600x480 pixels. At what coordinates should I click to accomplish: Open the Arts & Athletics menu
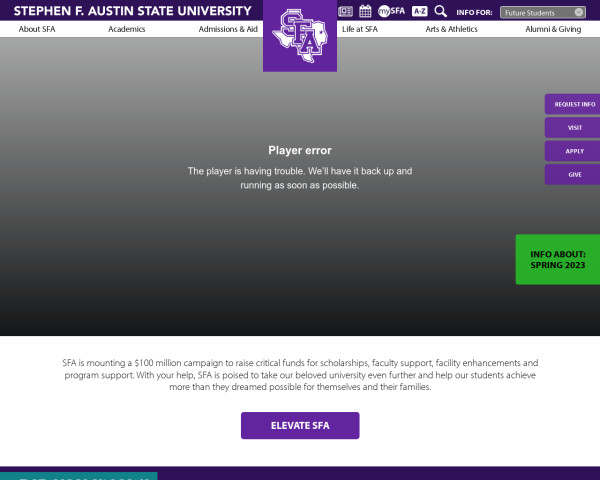coord(451,29)
